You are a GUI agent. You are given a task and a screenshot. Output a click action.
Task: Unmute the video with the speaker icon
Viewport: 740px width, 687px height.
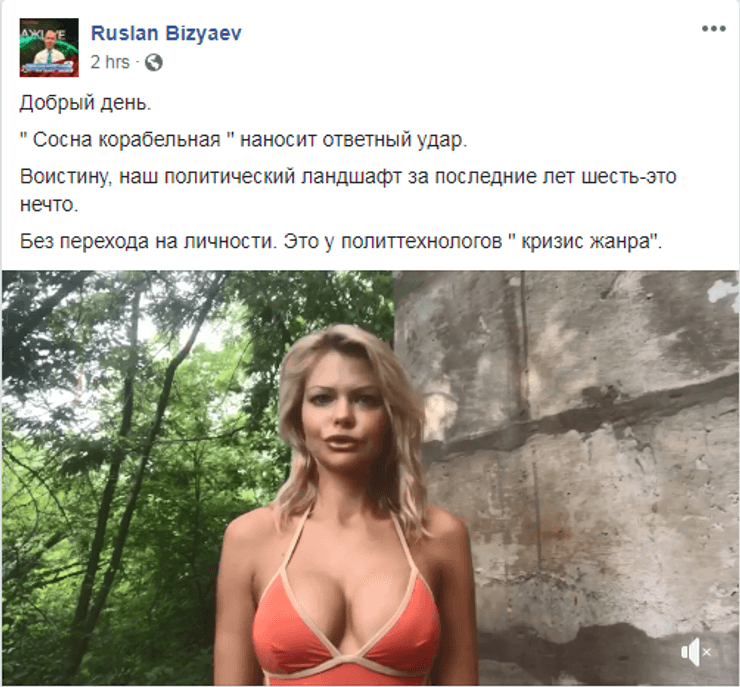690,652
